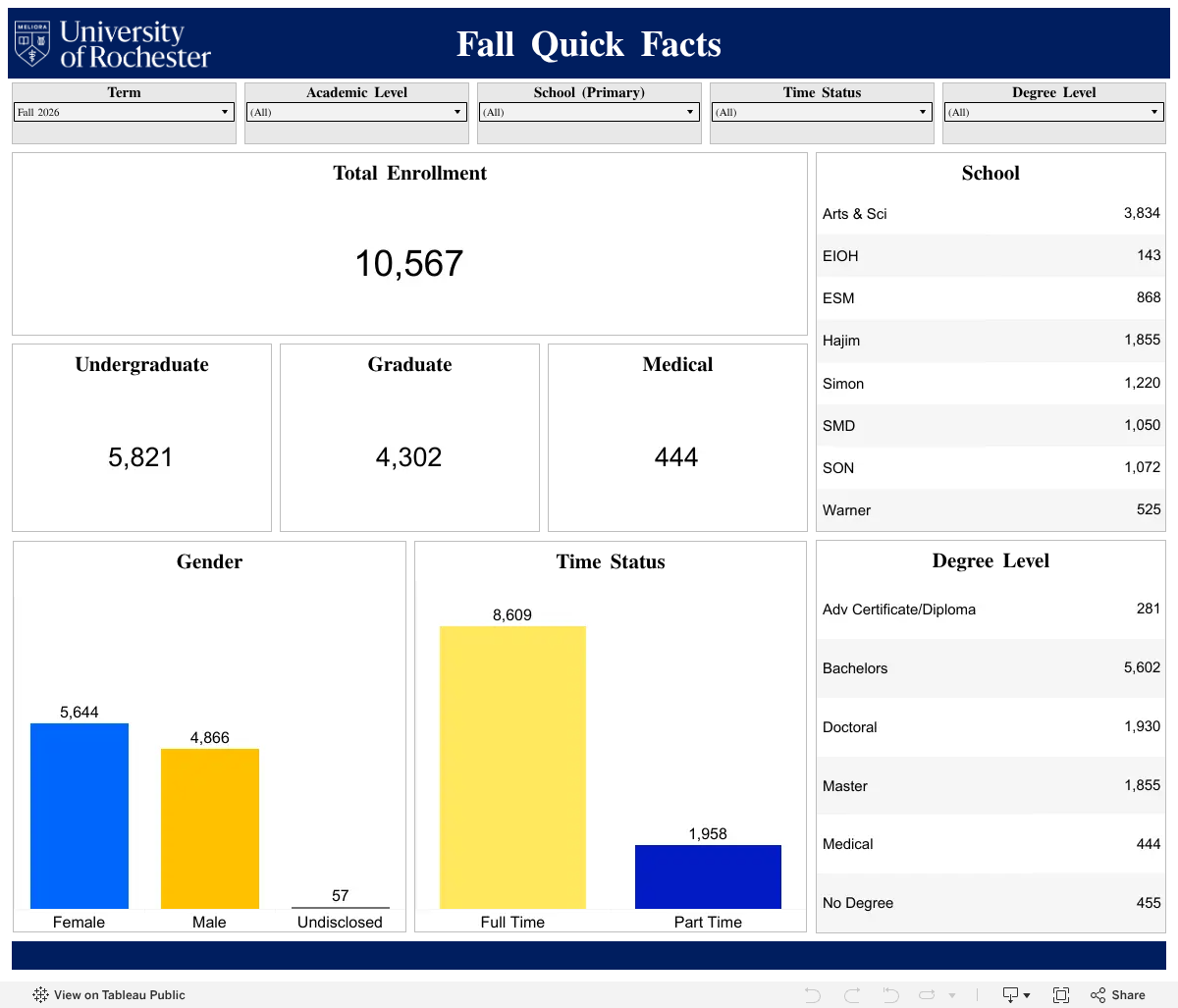This screenshot has width=1178, height=1008.
Task: Click the 1,958 bar value label
Action: click(x=708, y=834)
